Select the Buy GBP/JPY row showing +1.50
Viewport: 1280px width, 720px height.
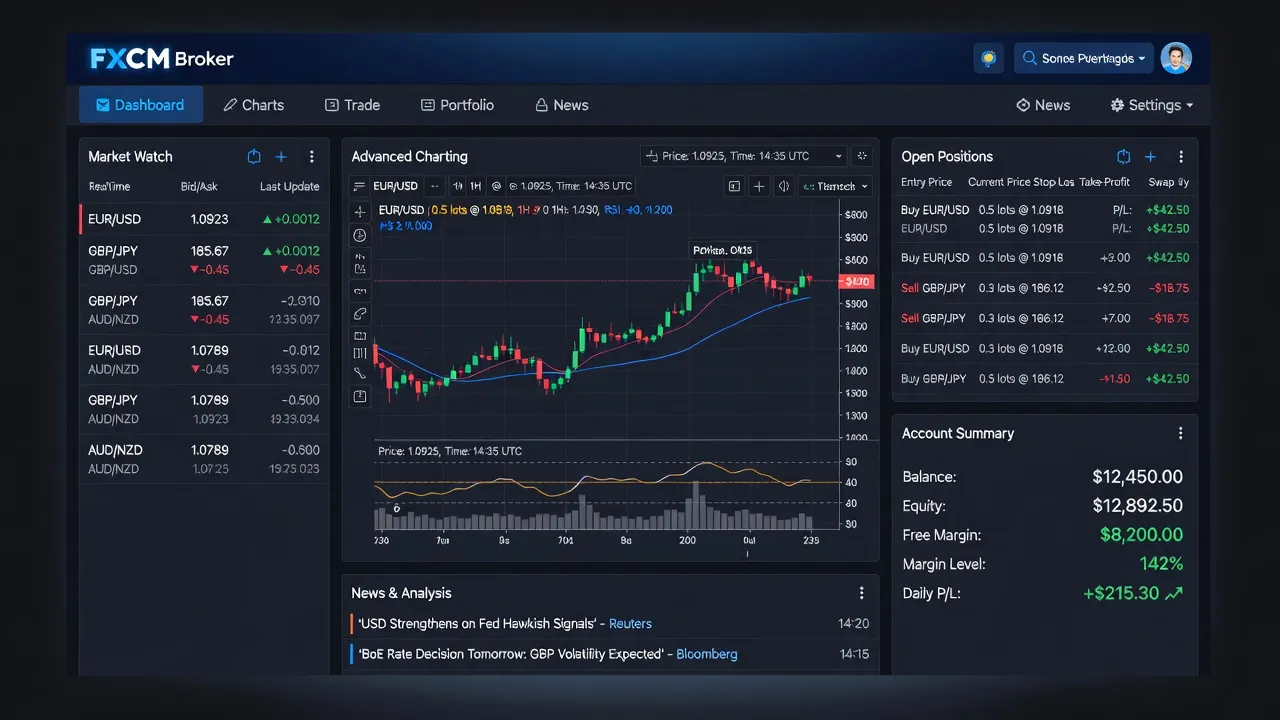(x=1045, y=379)
